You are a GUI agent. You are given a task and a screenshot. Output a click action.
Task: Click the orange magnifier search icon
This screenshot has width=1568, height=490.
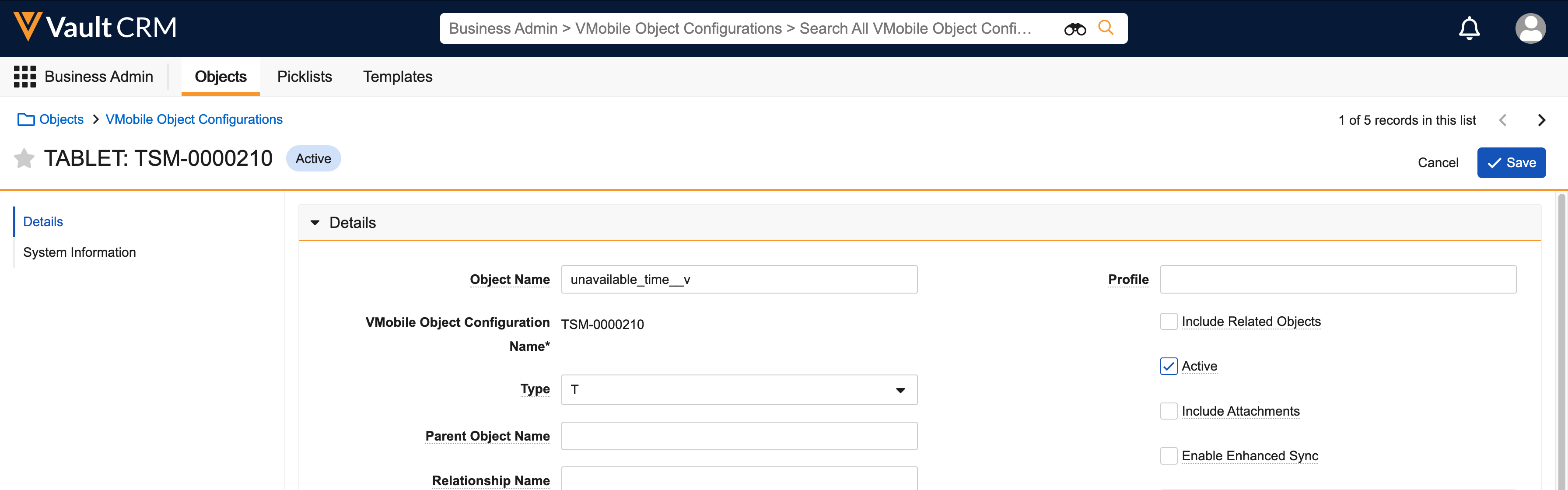1106,28
